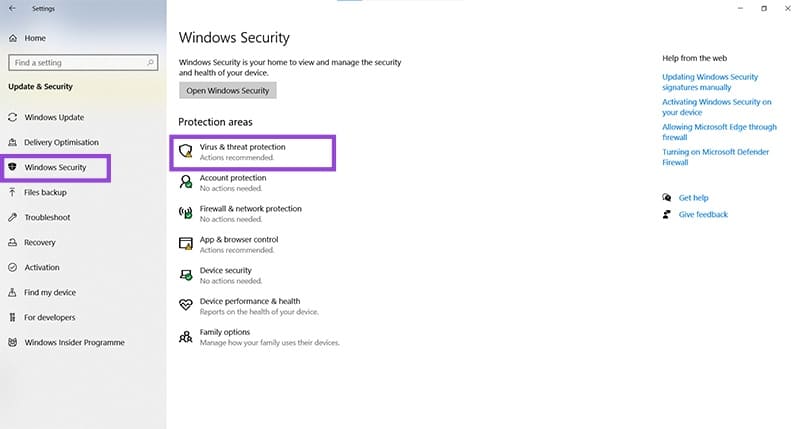
Task: Click the Virus & threat protection shield icon
Action: click(x=186, y=151)
